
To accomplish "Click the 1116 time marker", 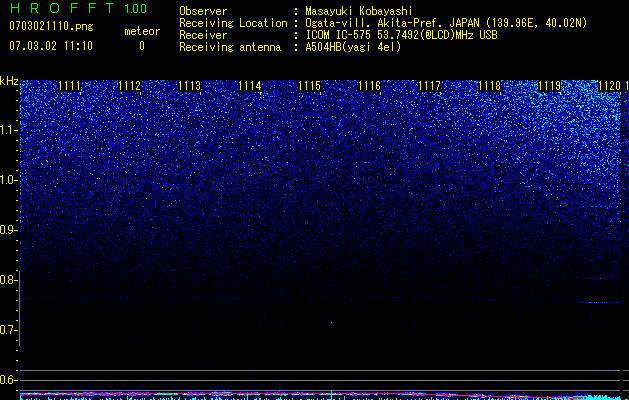I will (369, 86).
